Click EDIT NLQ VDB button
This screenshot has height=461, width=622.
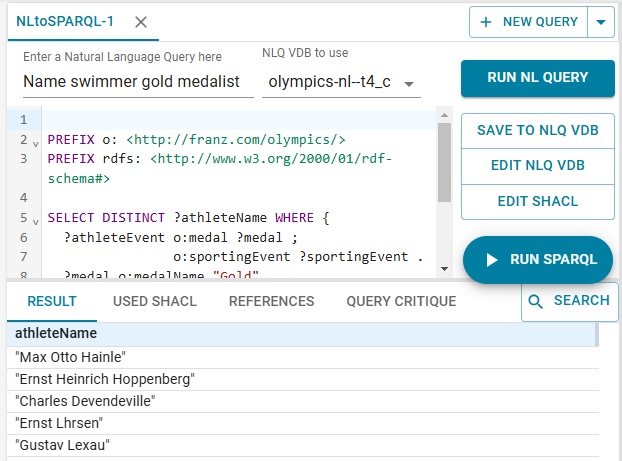coord(538,165)
